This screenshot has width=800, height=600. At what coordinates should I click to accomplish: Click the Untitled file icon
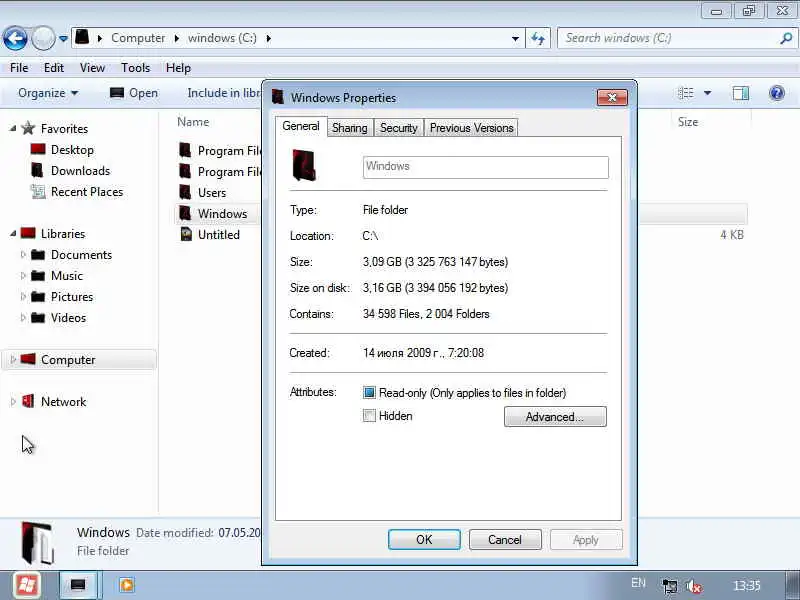tap(186, 234)
